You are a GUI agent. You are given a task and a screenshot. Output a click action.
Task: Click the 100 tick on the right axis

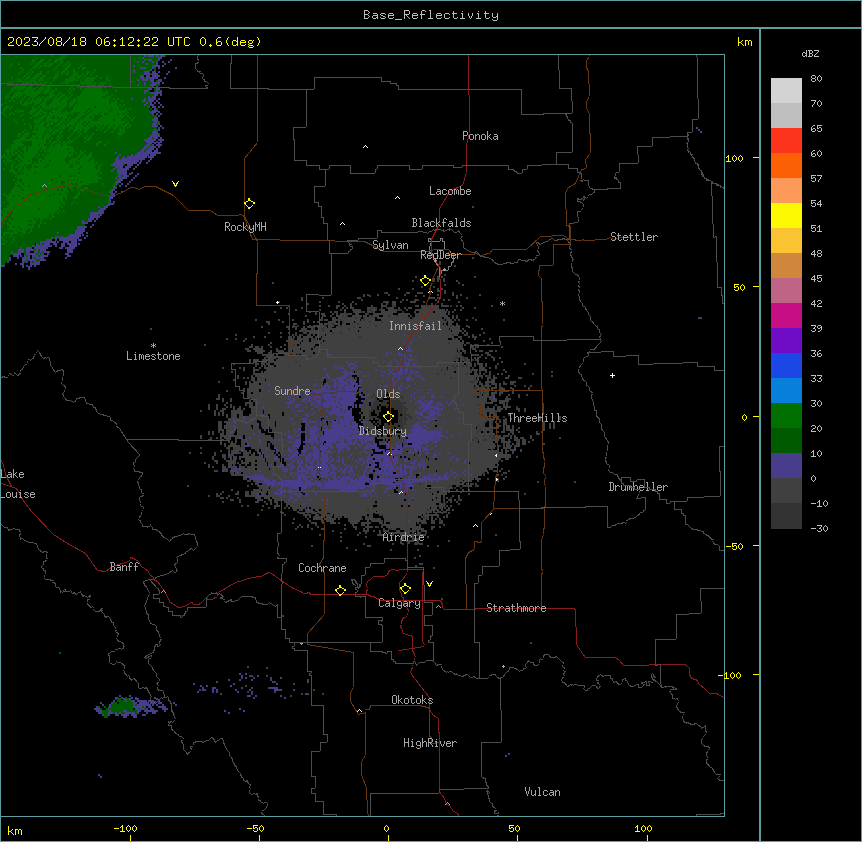[x=734, y=158]
